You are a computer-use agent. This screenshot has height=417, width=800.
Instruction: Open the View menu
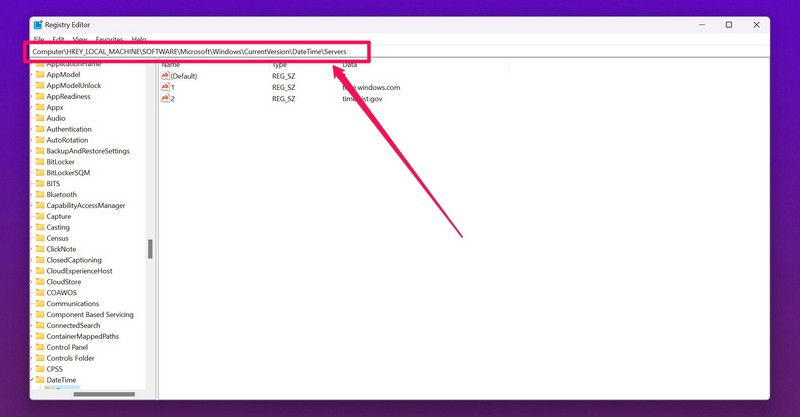[x=80, y=39]
